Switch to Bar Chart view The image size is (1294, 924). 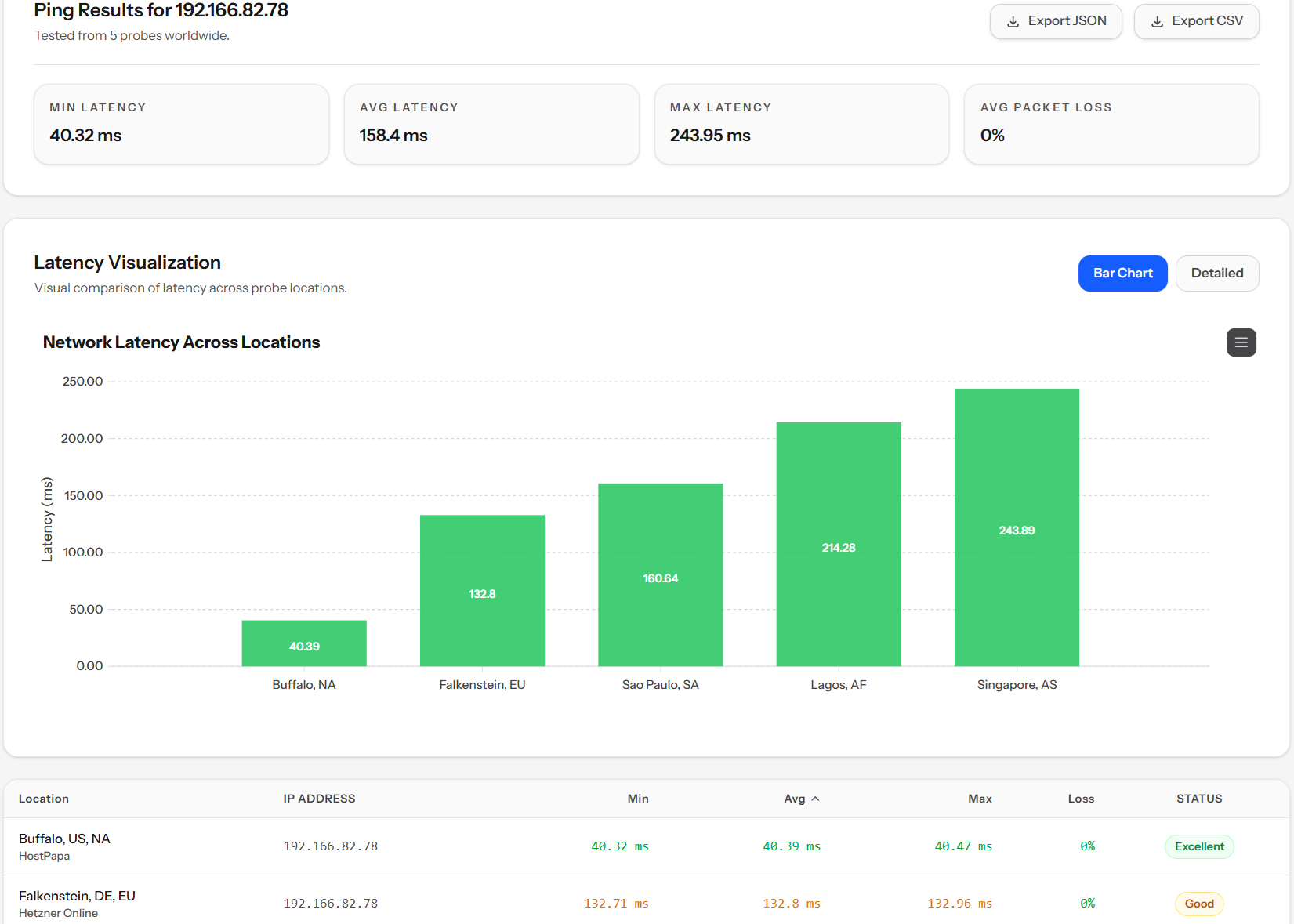1123,274
